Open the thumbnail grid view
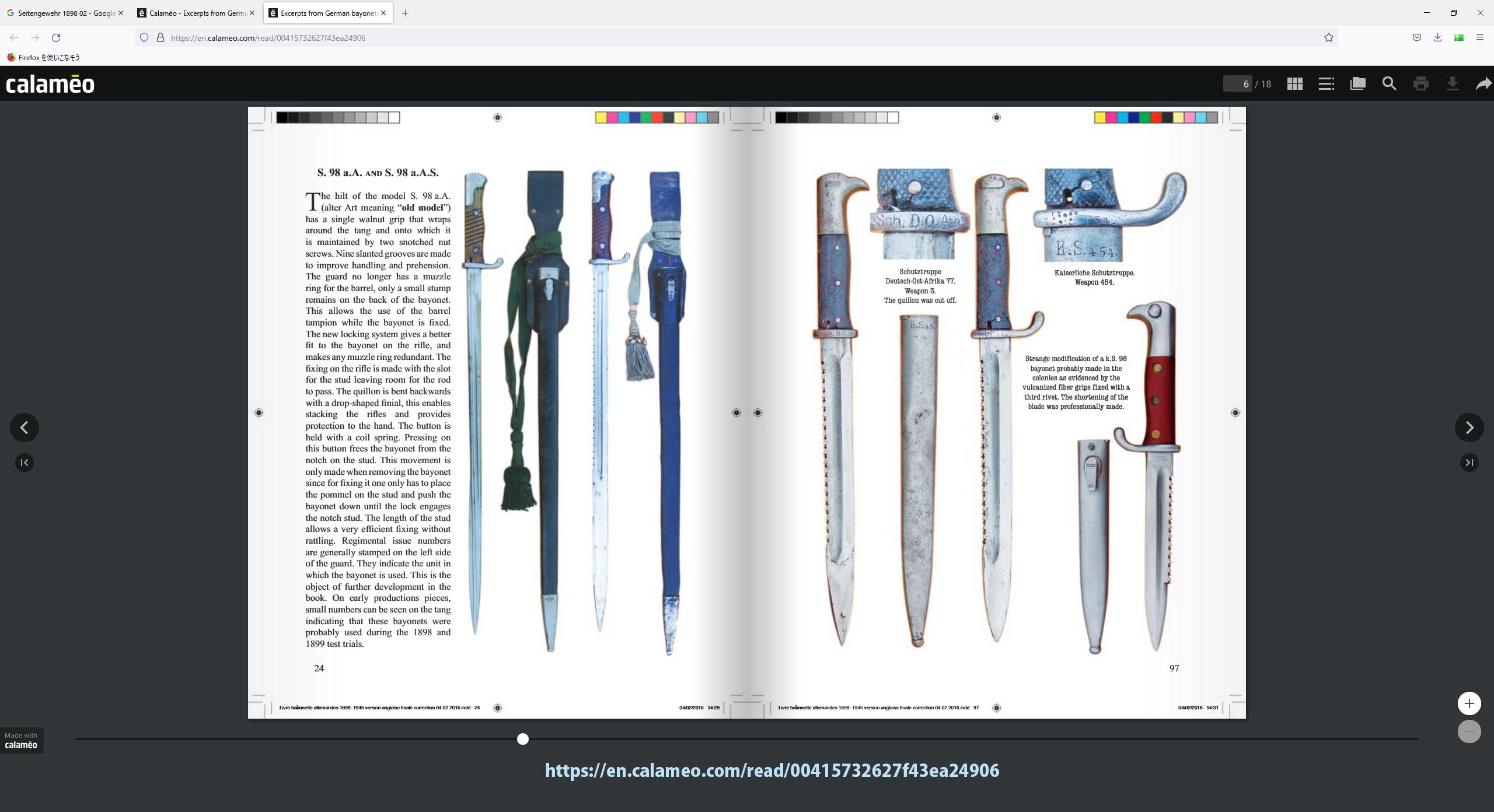 1294,84
